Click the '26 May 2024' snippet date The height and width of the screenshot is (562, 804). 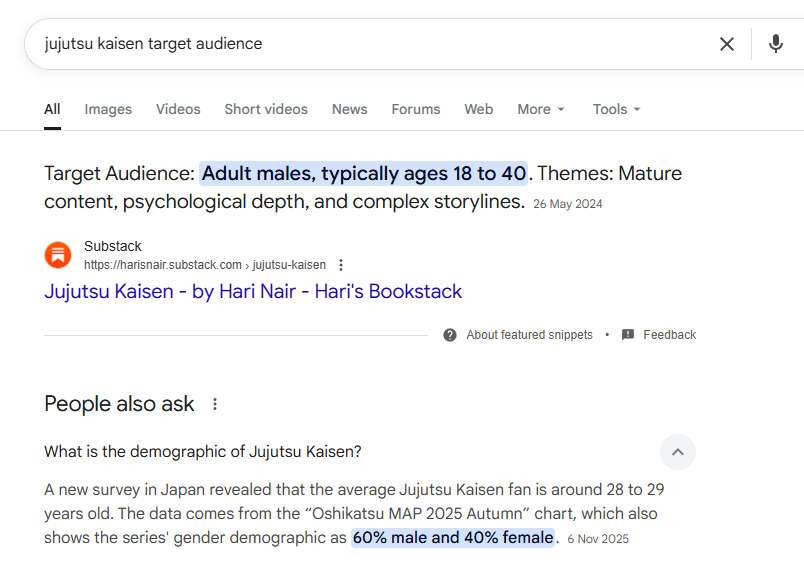click(568, 204)
